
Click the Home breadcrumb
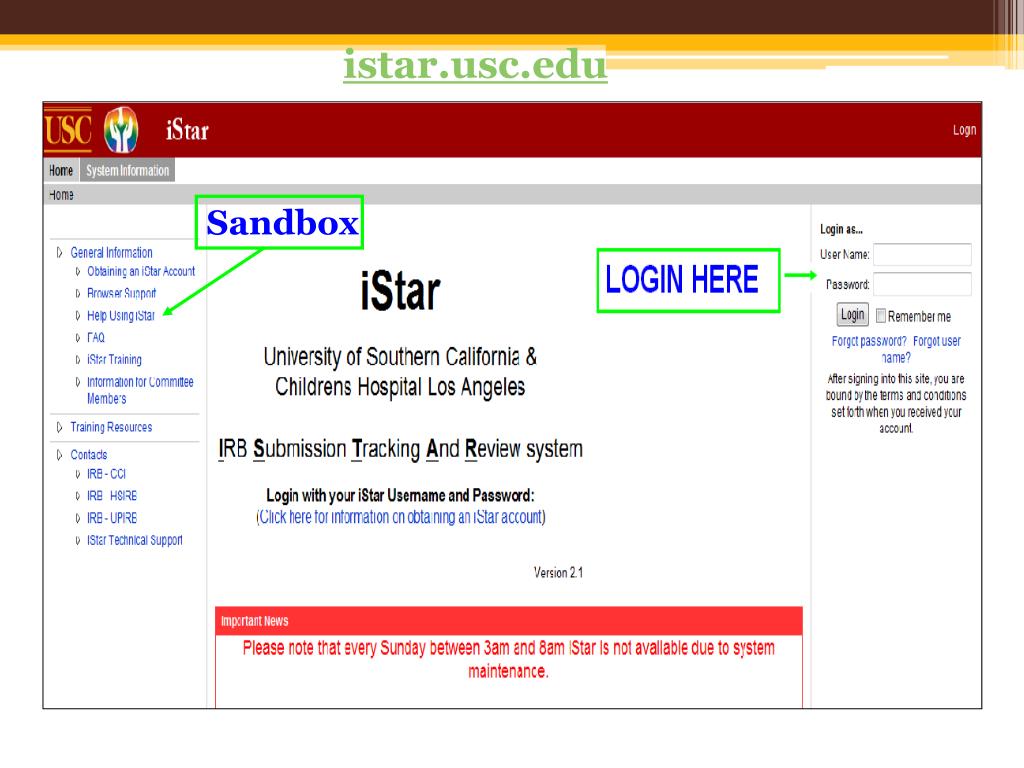click(61, 195)
